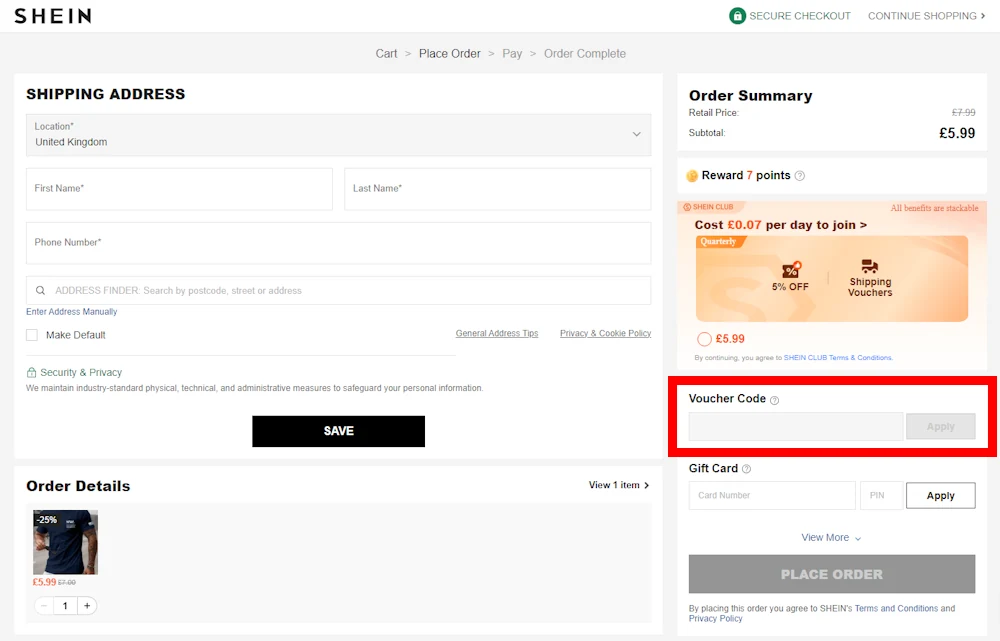Click the gift card PIN field
The image size is (1000, 641).
coord(881,496)
